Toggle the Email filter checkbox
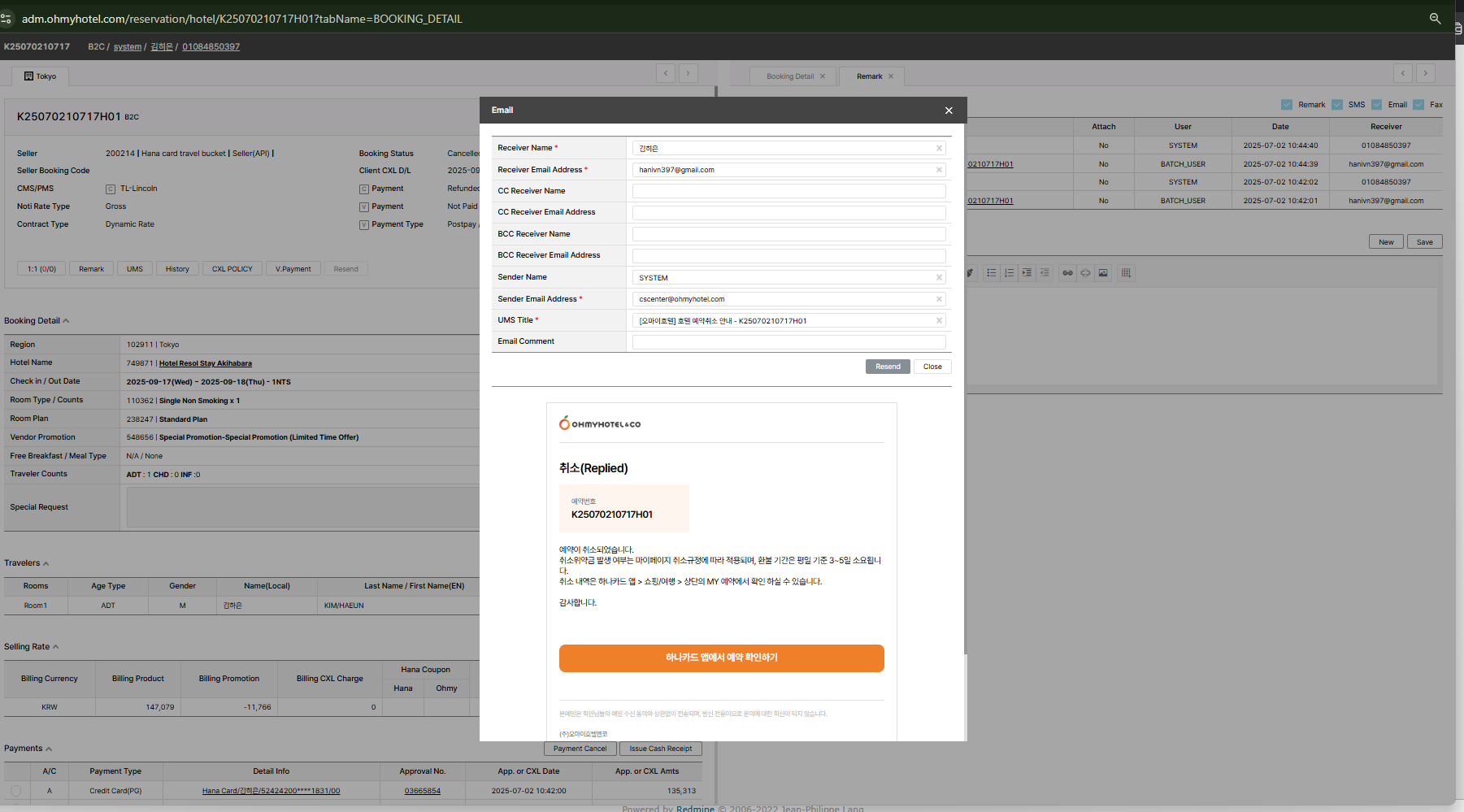Viewport: 1464px width, 812px height. click(x=1377, y=105)
